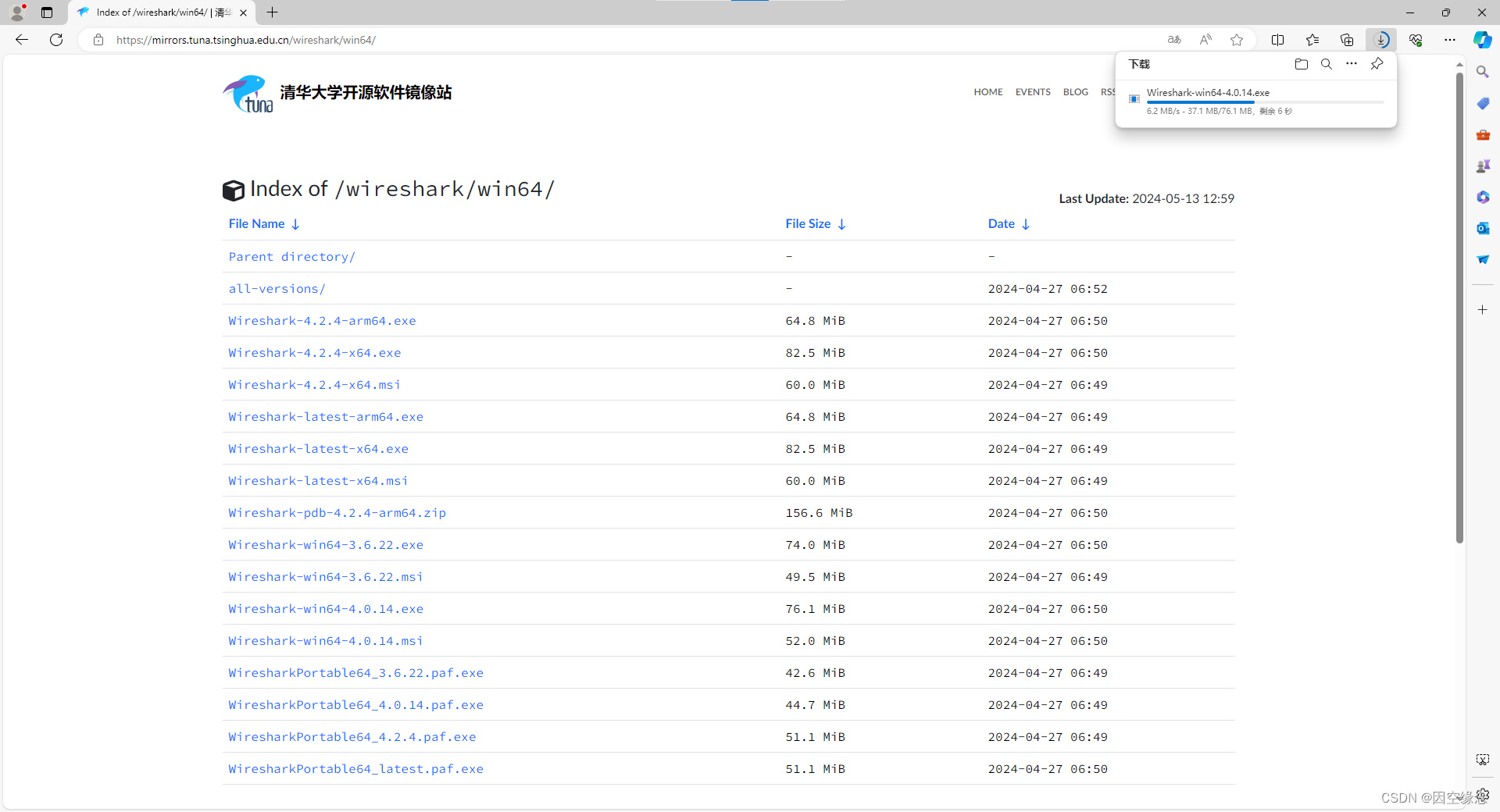Download Wireshark-win64-3.6.22.exe

pyautogui.click(x=326, y=545)
